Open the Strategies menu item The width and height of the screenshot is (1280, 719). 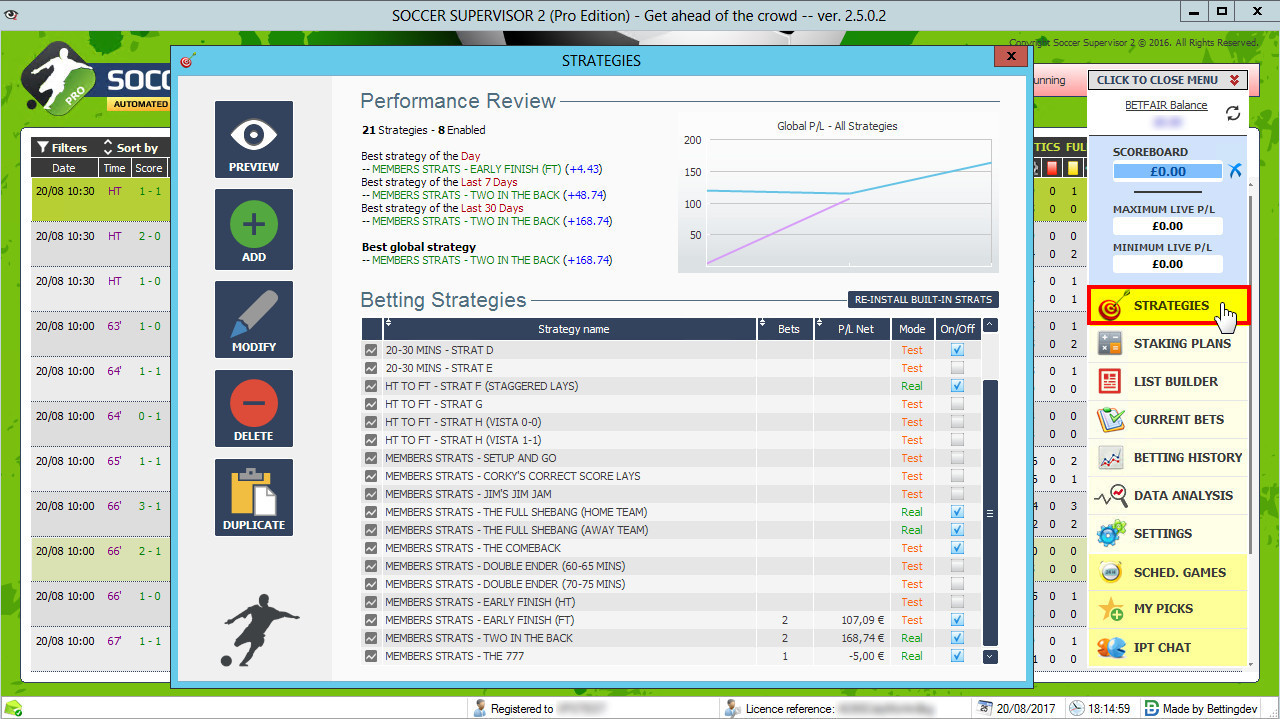(x=1168, y=306)
